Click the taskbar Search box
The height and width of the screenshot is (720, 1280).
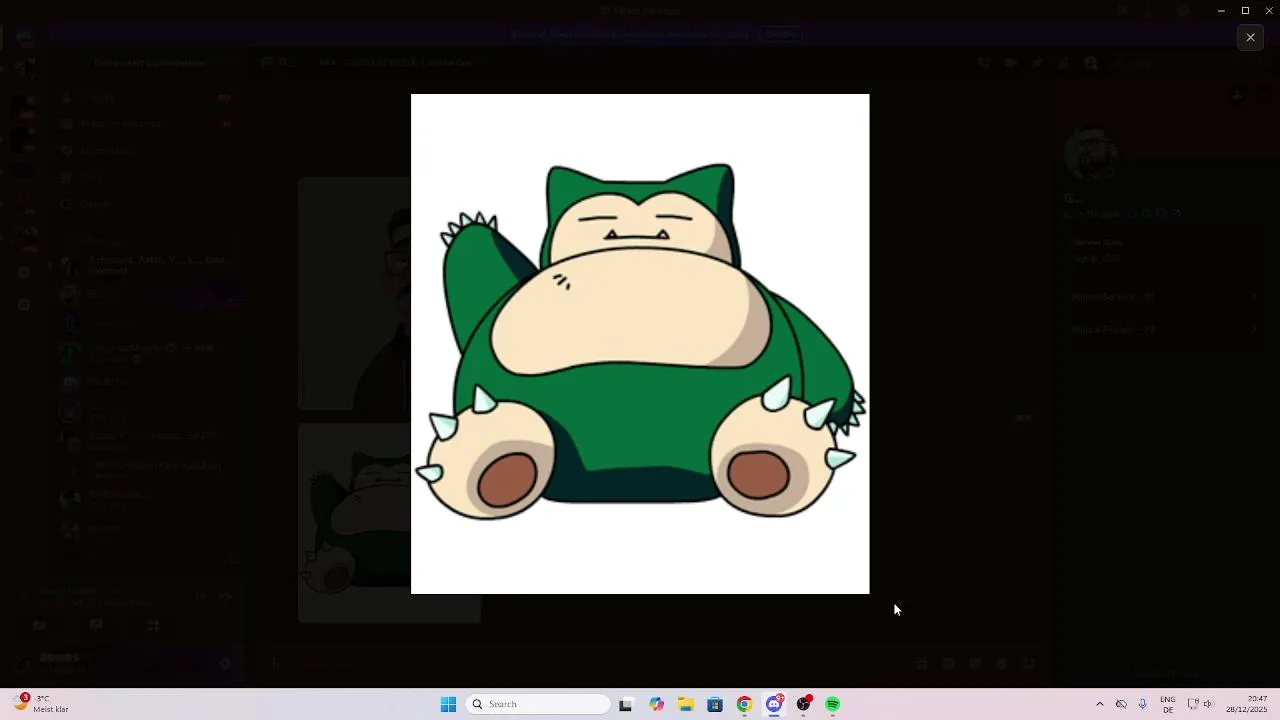(x=539, y=704)
